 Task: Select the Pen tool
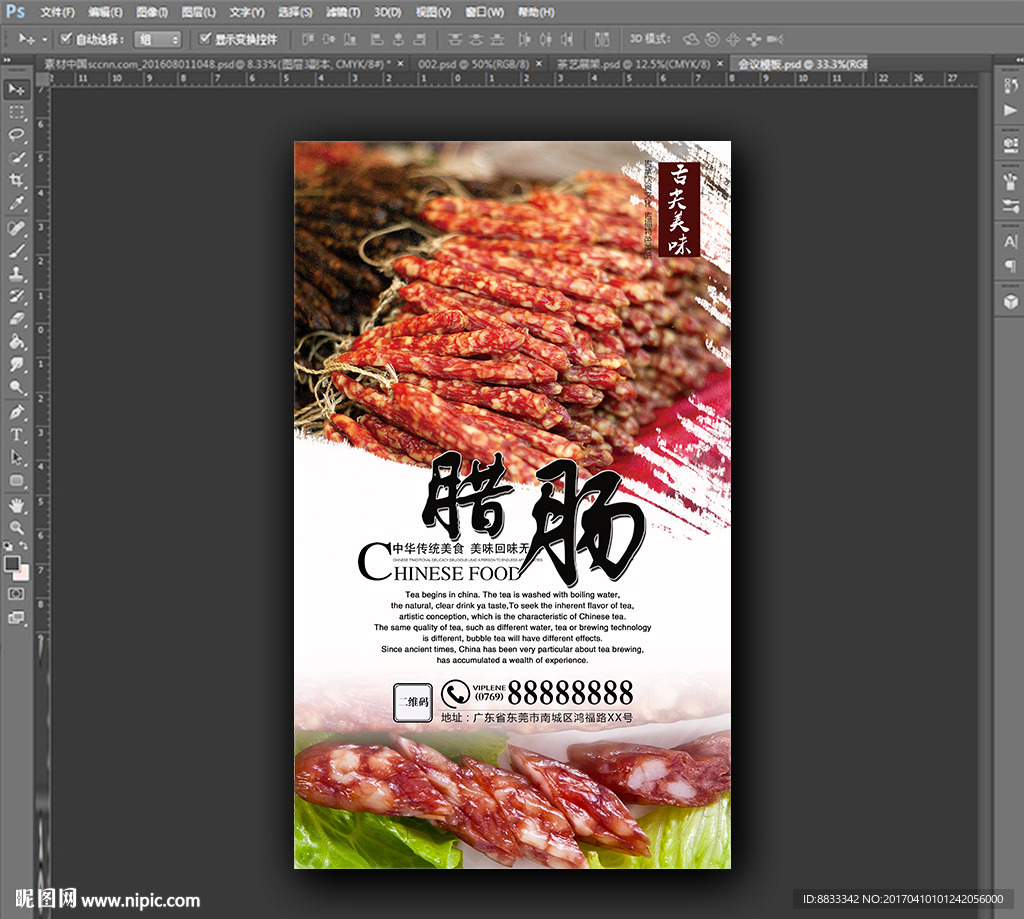click(x=16, y=412)
